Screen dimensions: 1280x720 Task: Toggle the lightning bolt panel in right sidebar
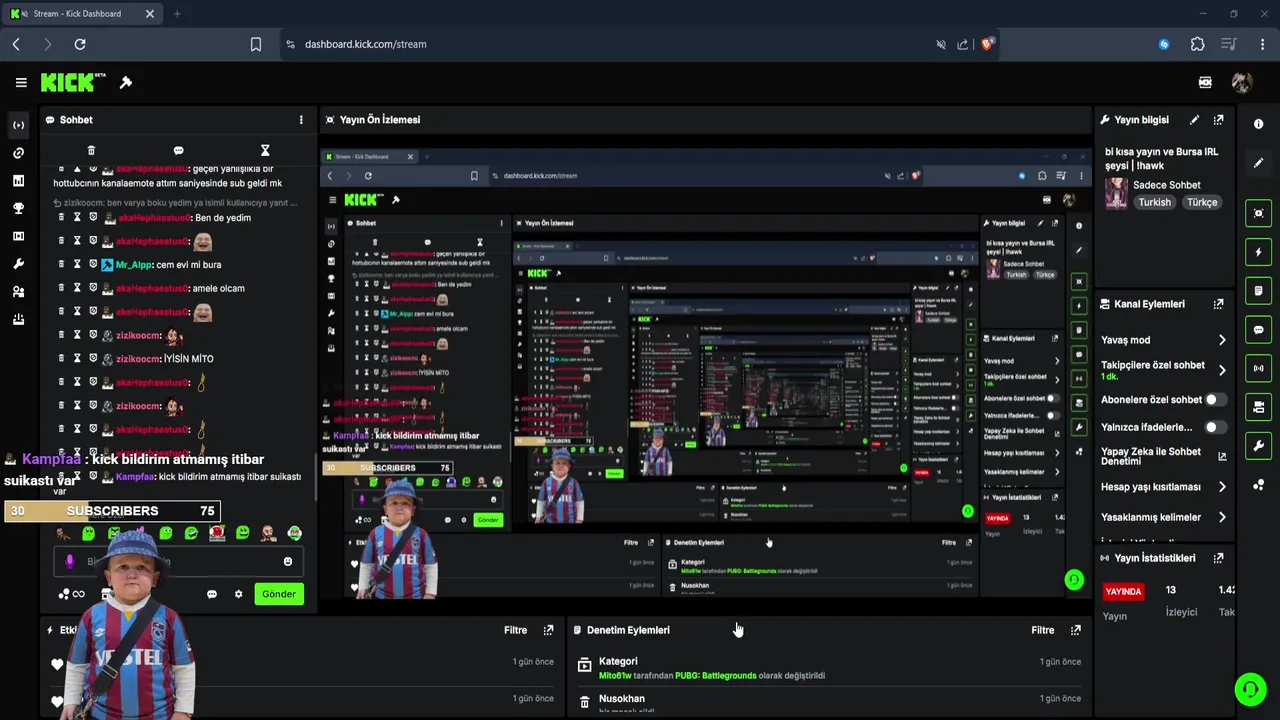pyautogui.click(x=1258, y=252)
